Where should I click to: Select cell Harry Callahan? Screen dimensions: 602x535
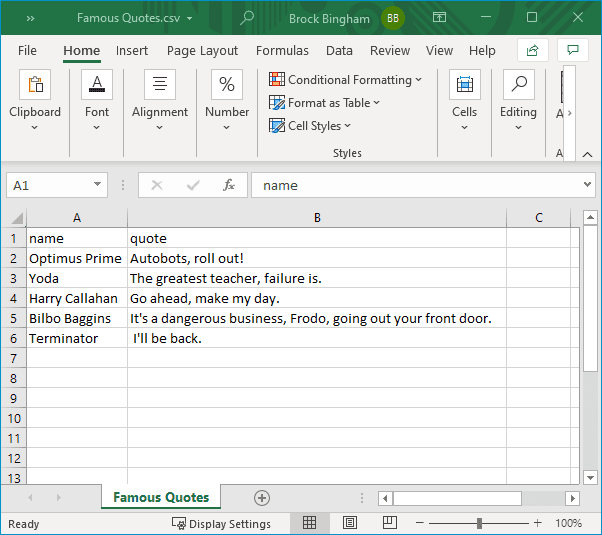pyautogui.click(x=77, y=298)
